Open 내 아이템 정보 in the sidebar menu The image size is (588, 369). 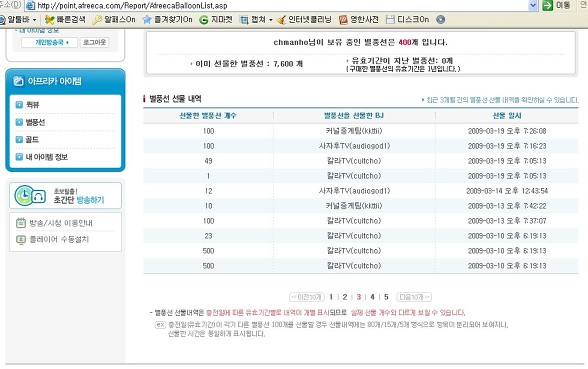pos(46,157)
